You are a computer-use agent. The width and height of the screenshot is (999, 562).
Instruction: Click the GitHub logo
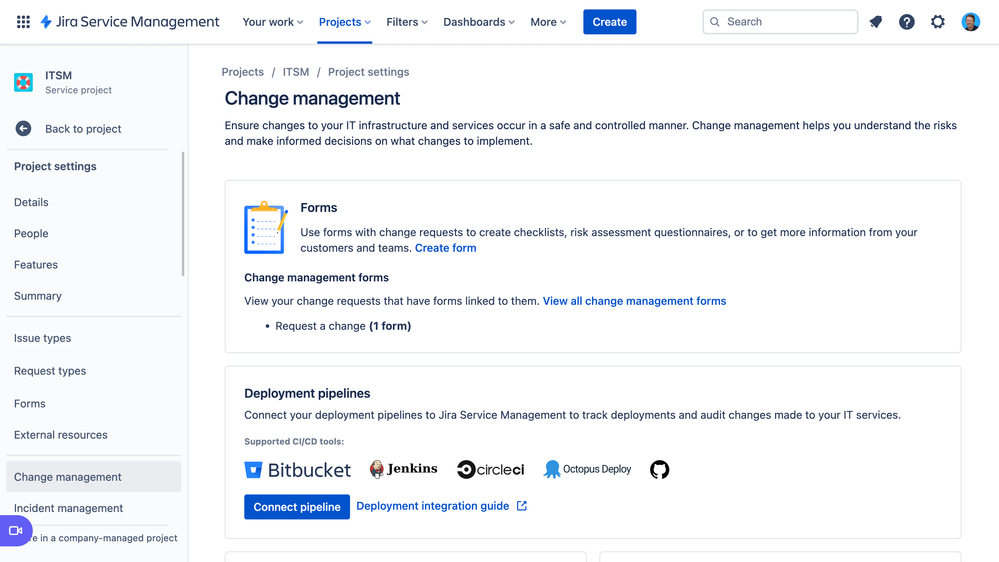click(x=659, y=470)
